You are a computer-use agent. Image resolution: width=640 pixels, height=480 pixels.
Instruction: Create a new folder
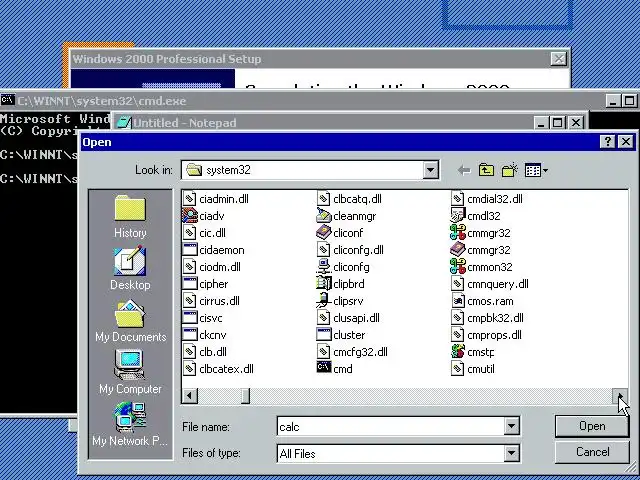pos(509,170)
